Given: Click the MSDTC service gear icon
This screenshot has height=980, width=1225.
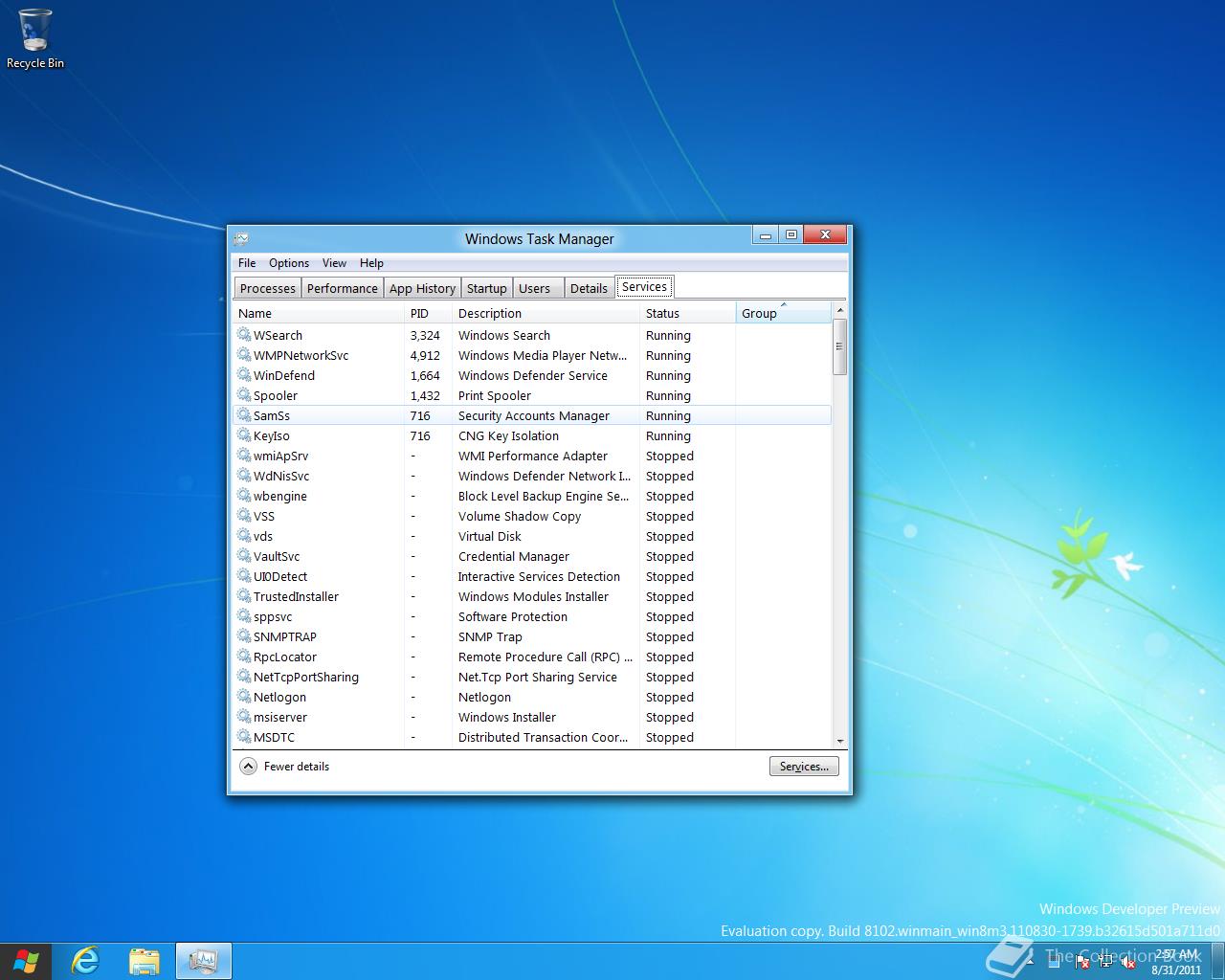Looking at the screenshot, I should pyautogui.click(x=244, y=737).
